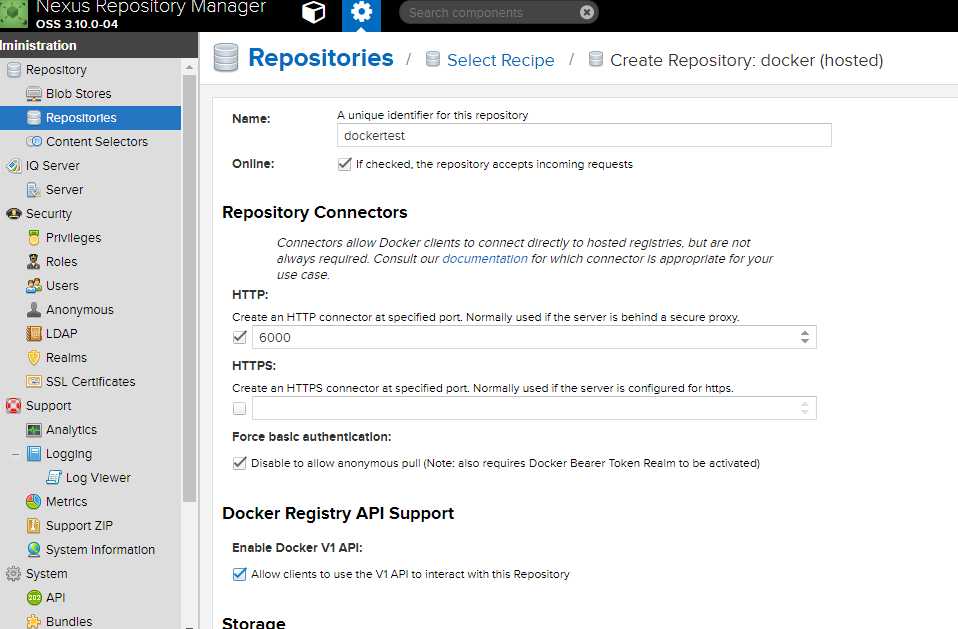Uncheck Force basic authentication
Screen dimensions: 958x629
tap(240, 463)
